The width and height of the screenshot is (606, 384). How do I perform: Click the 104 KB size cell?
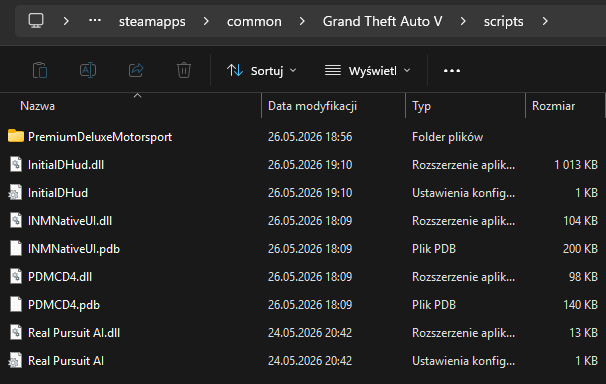[580, 221]
